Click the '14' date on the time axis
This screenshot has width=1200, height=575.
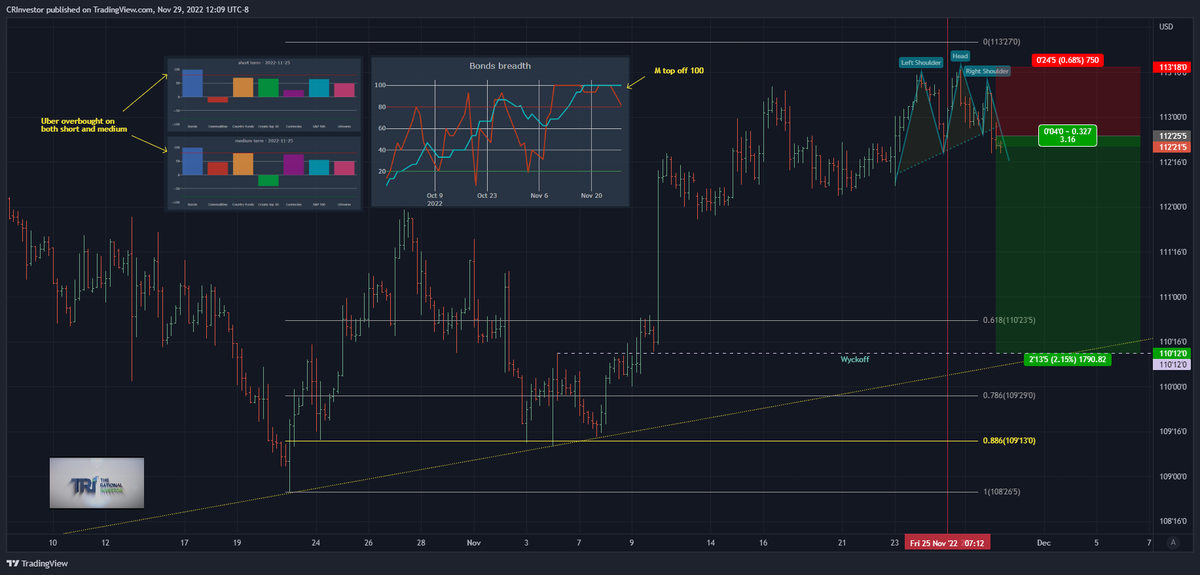[x=711, y=543]
